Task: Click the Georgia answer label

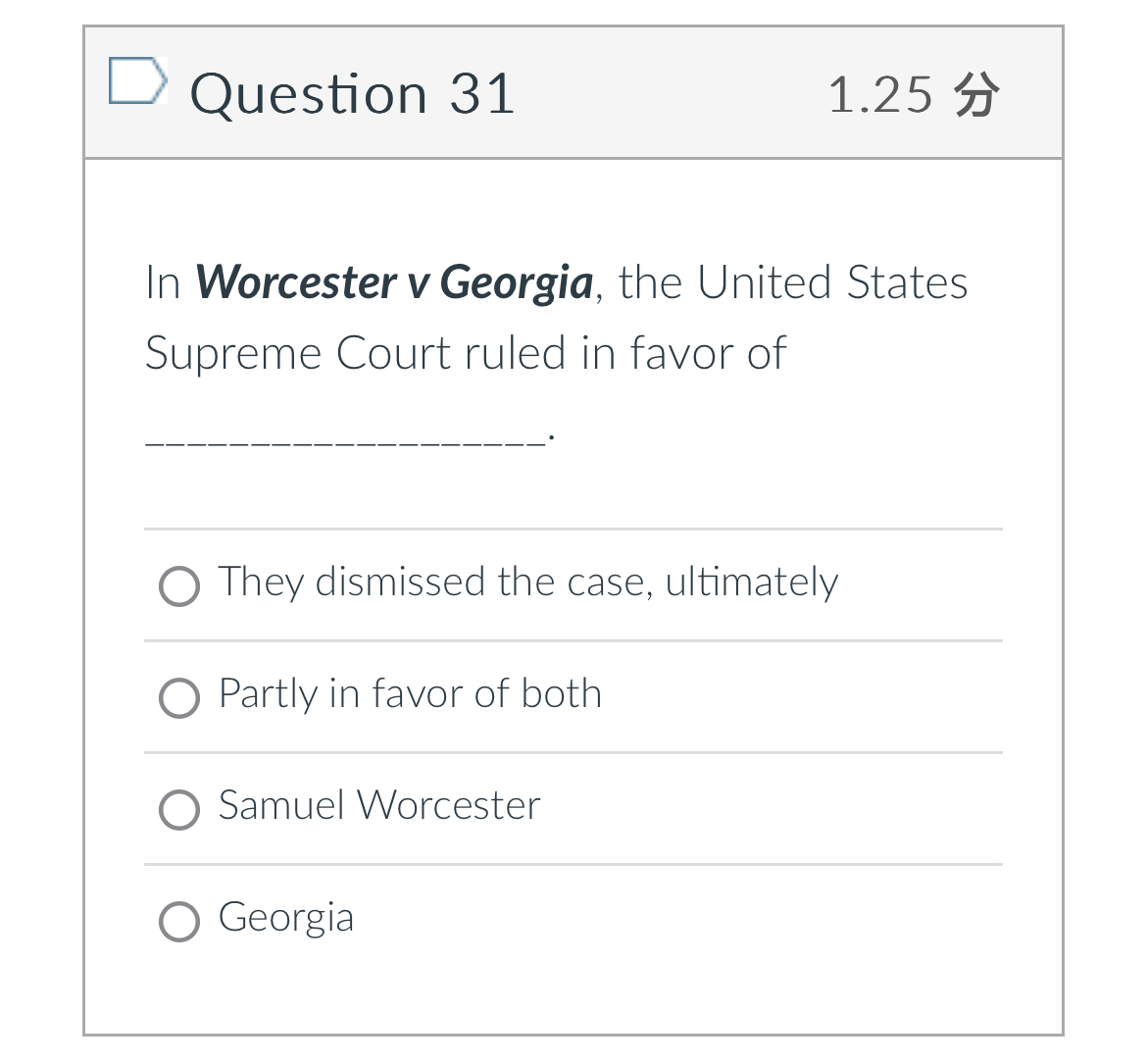Action: click(x=285, y=918)
